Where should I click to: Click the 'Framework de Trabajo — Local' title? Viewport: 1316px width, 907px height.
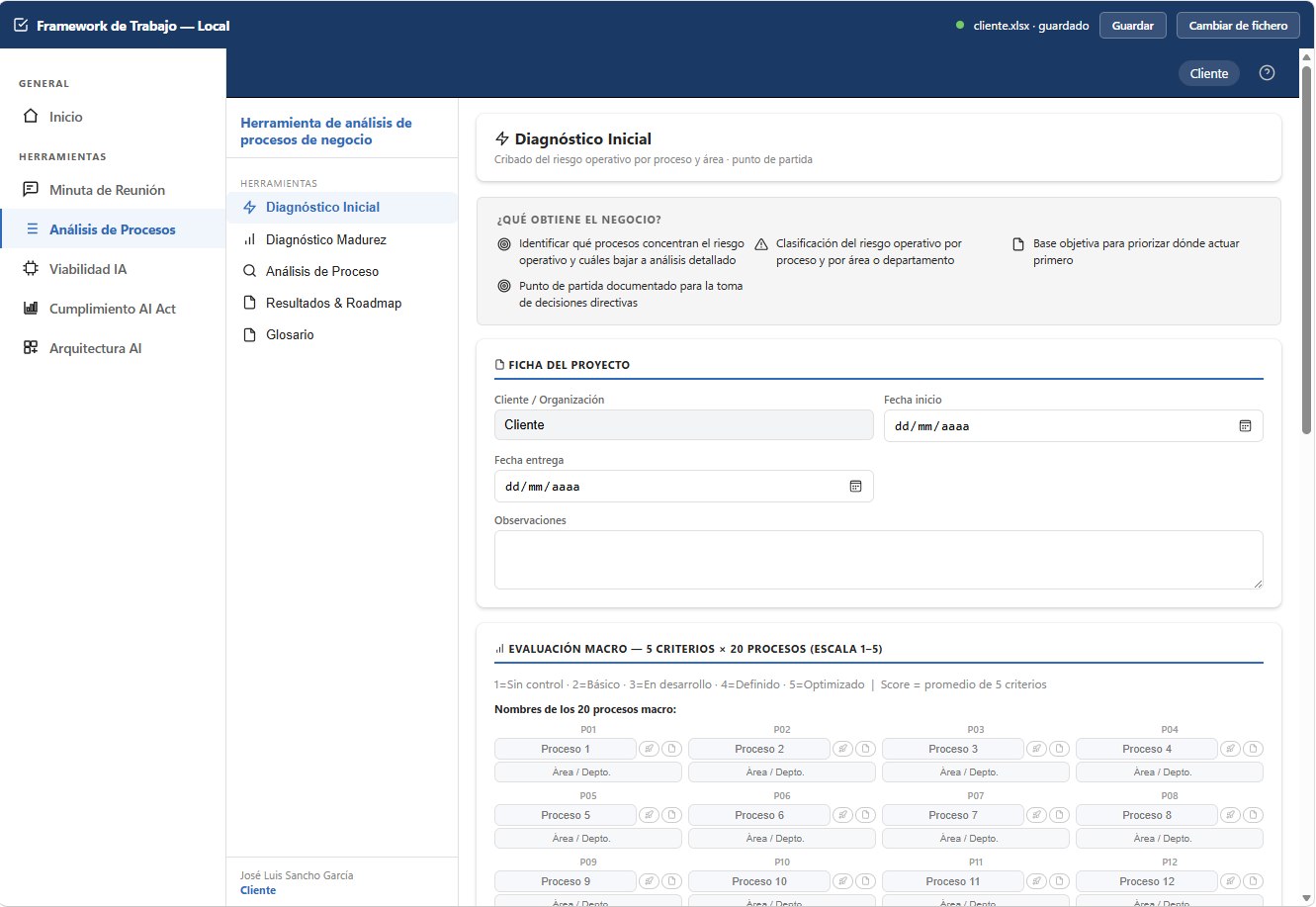coord(132,26)
